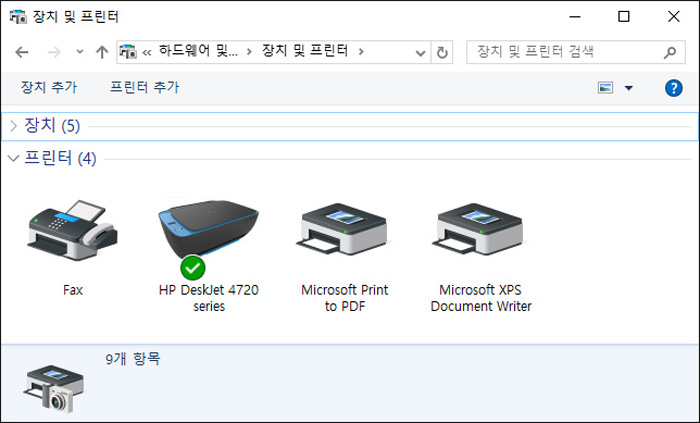Click the change view icon button
Viewport: 700px width, 423px height.
pyautogui.click(x=605, y=88)
